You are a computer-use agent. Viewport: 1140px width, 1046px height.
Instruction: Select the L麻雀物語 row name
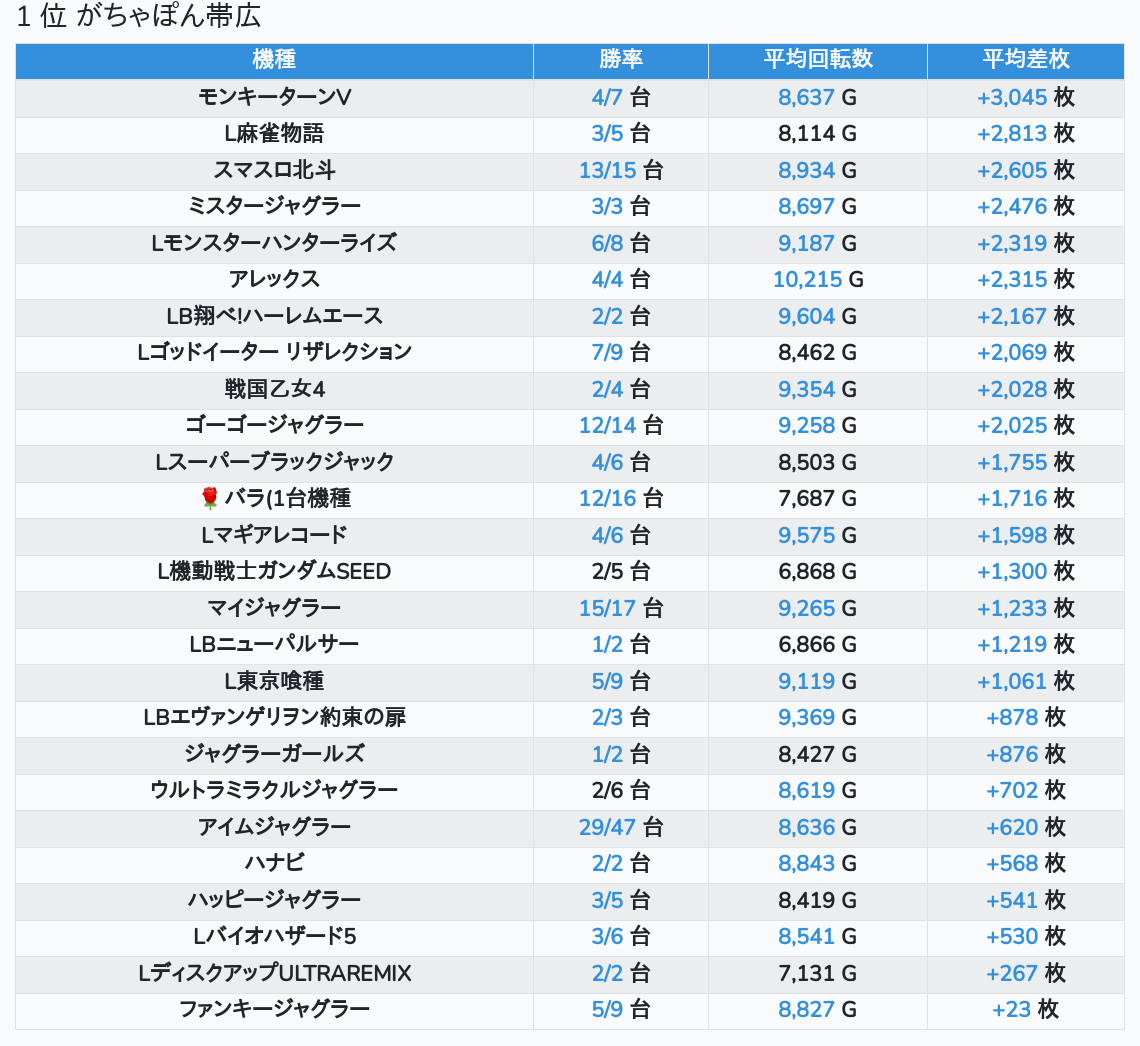click(x=274, y=134)
